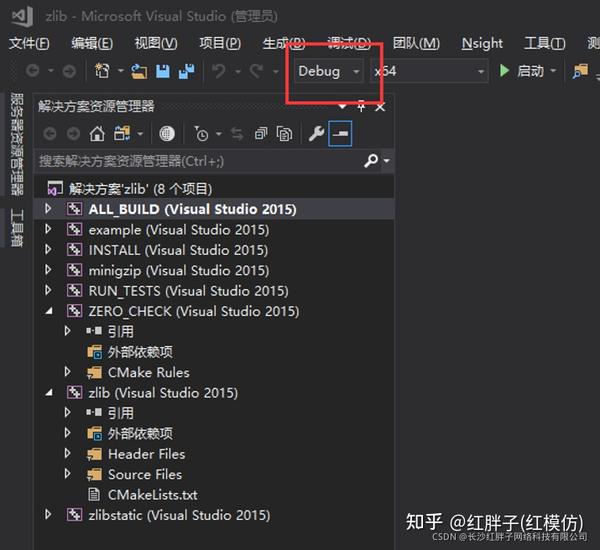Click the navigate backward toolbar arrow
Screen dimensions: 600x550
[x=33, y=71]
